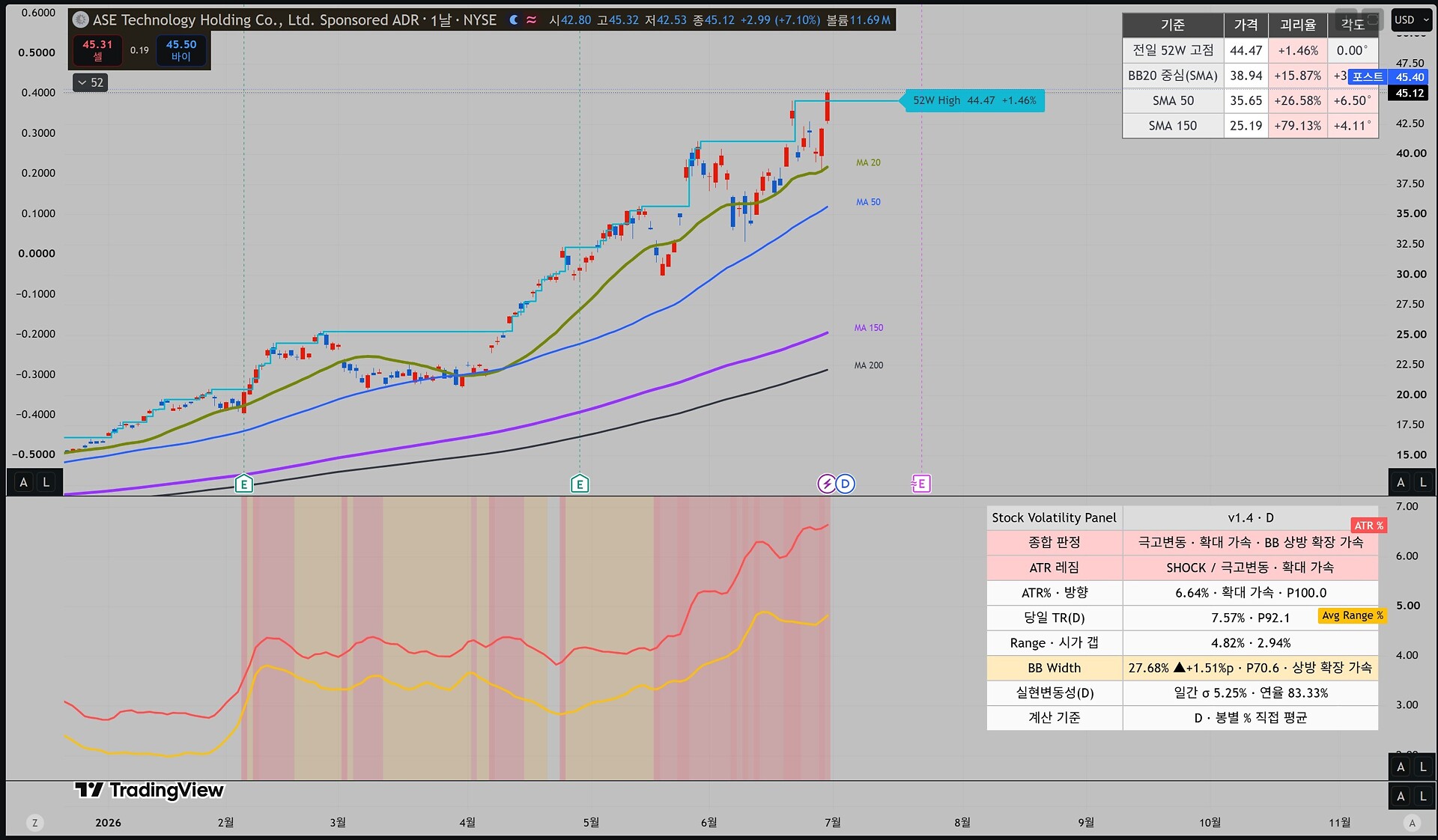Open the upcoming earnings E marker in July
Image resolution: width=1438 pixels, height=840 pixels.
click(x=920, y=484)
